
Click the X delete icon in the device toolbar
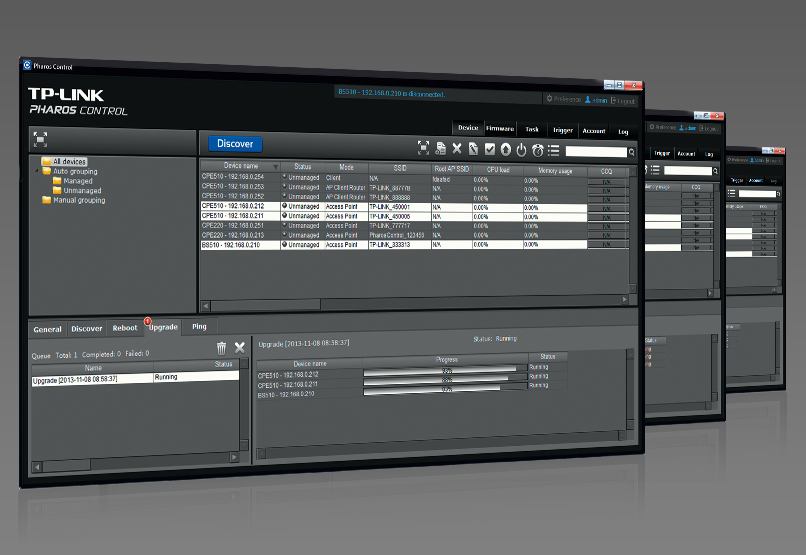tap(457, 149)
